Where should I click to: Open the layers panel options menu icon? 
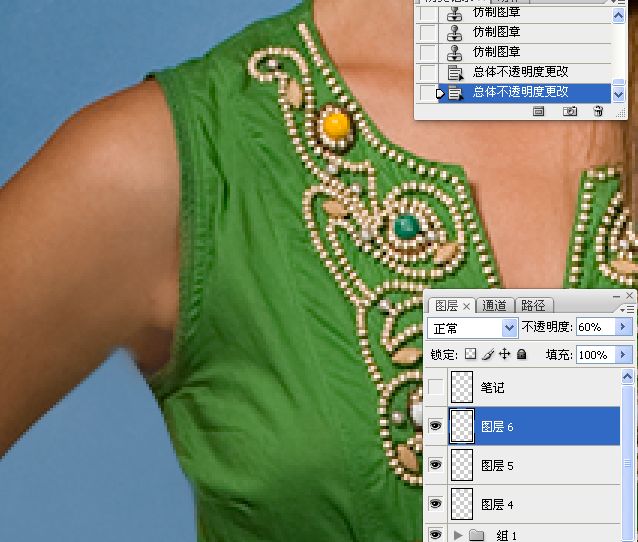coord(627,310)
